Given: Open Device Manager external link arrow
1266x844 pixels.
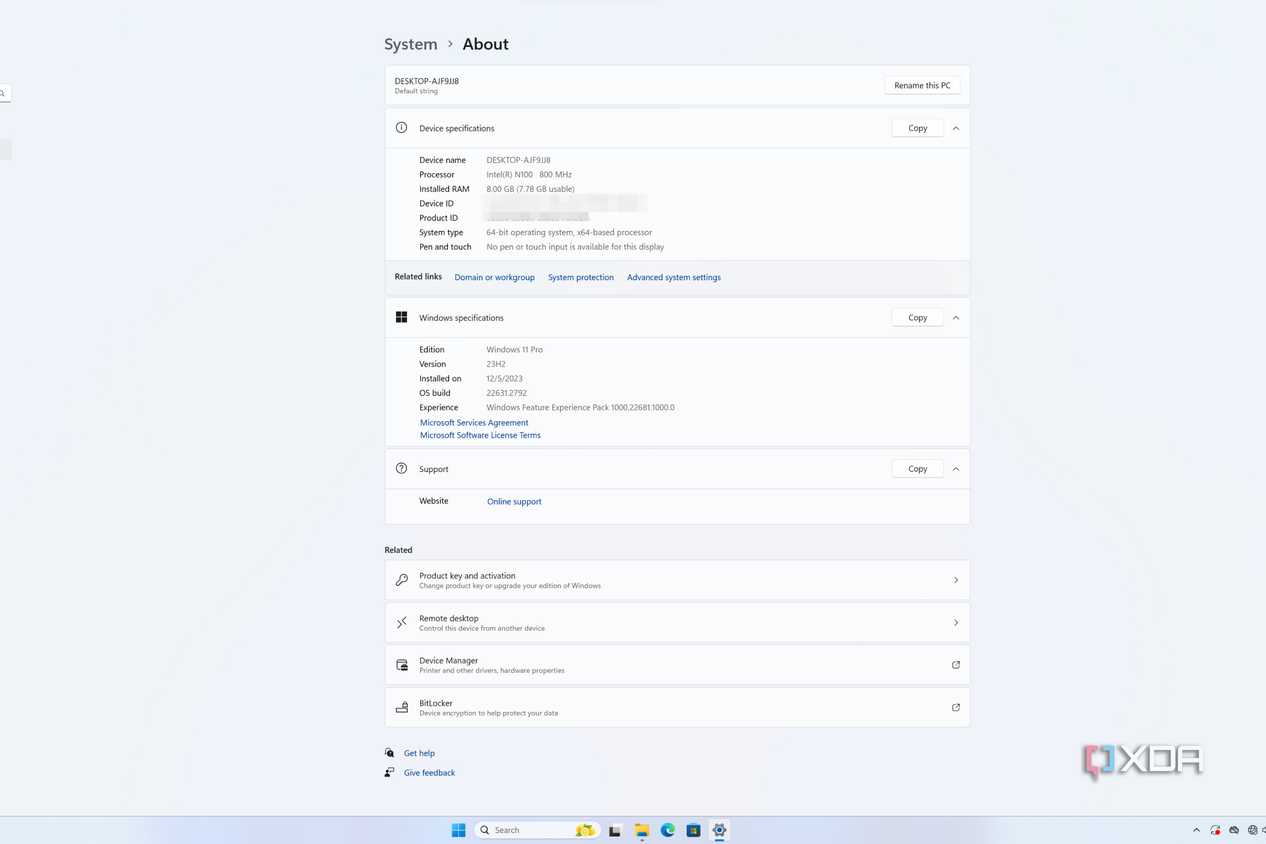Looking at the screenshot, I should pyautogui.click(x=955, y=665).
